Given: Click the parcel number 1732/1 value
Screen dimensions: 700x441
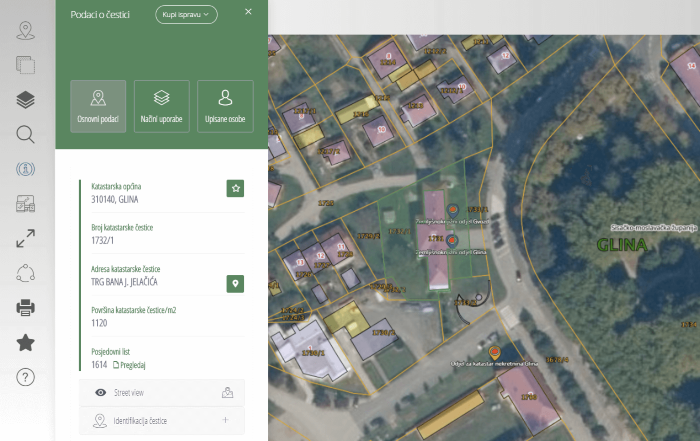Looking at the screenshot, I should 102,240.
